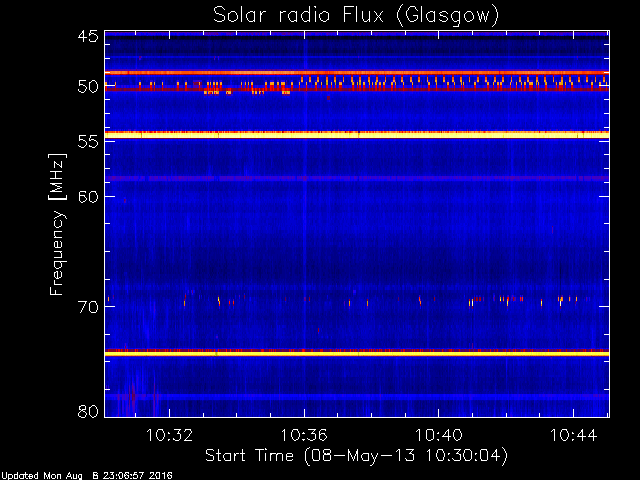Click the red-orange band just above 50 MHz
Screen dimensions: 640x480
point(357,73)
